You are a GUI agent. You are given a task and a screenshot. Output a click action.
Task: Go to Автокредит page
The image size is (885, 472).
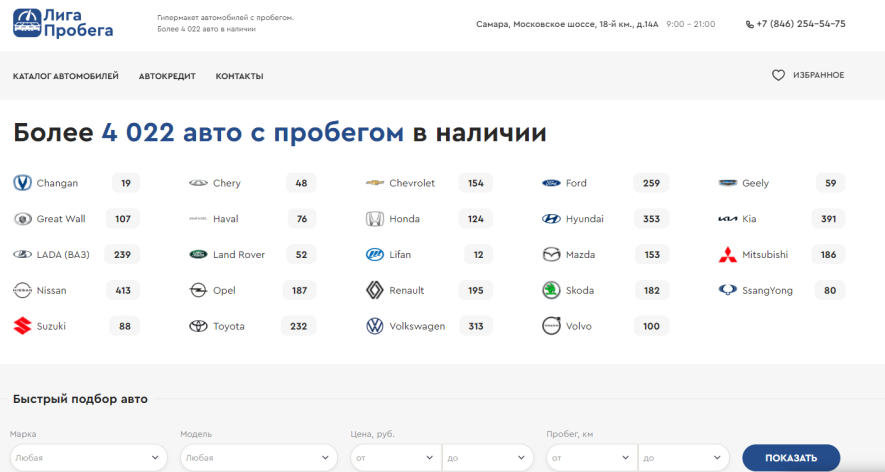[167, 76]
